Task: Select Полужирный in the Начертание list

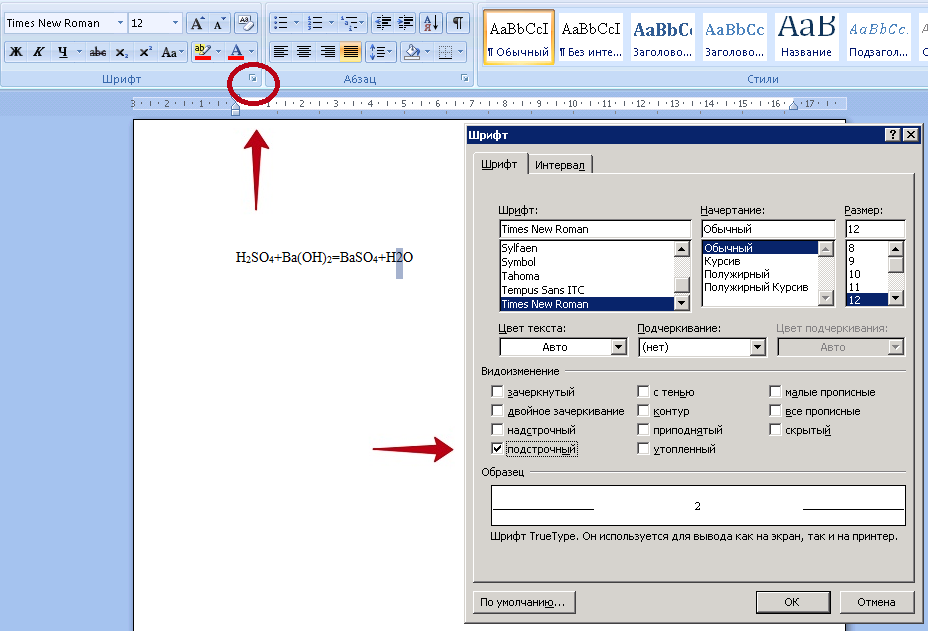Action: (x=737, y=274)
